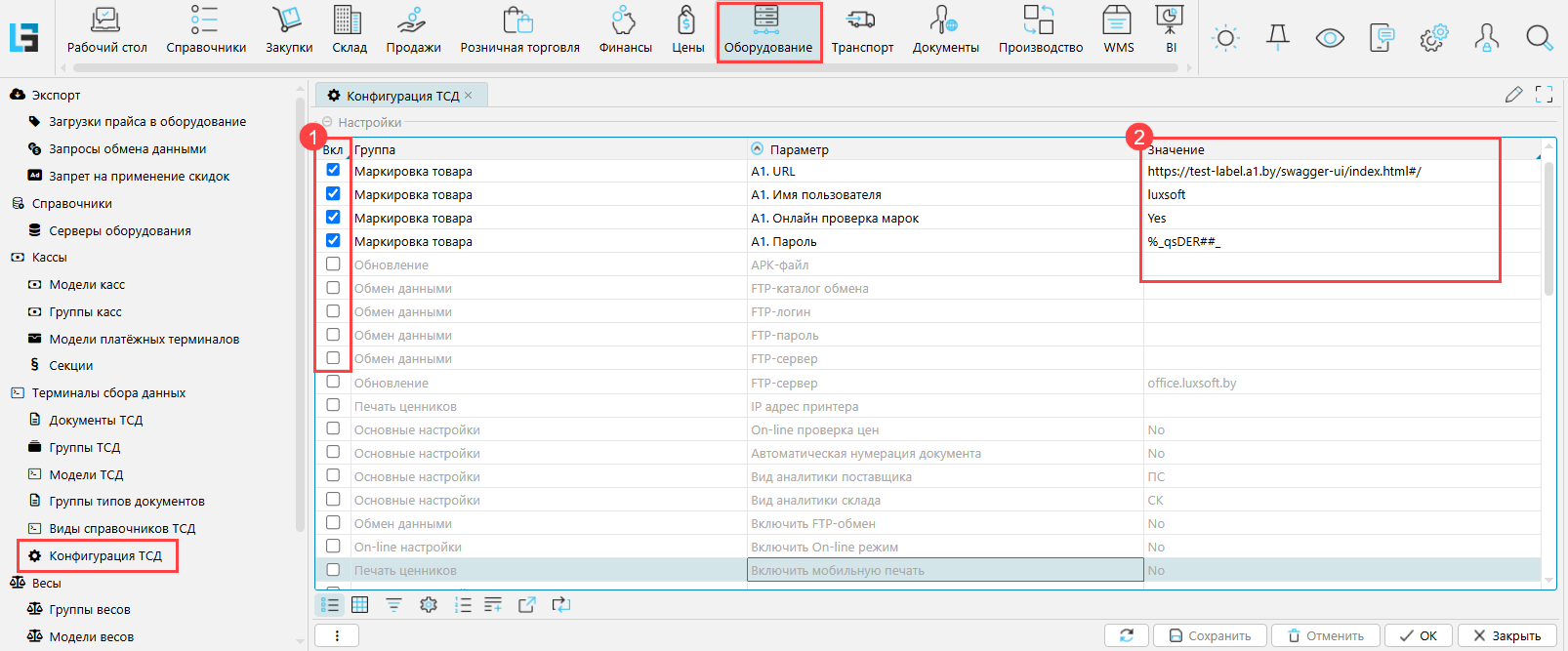Viewport: 1568px width, 651px height.
Task: Click the pencil edit icon
Action: pos(1513,95)
